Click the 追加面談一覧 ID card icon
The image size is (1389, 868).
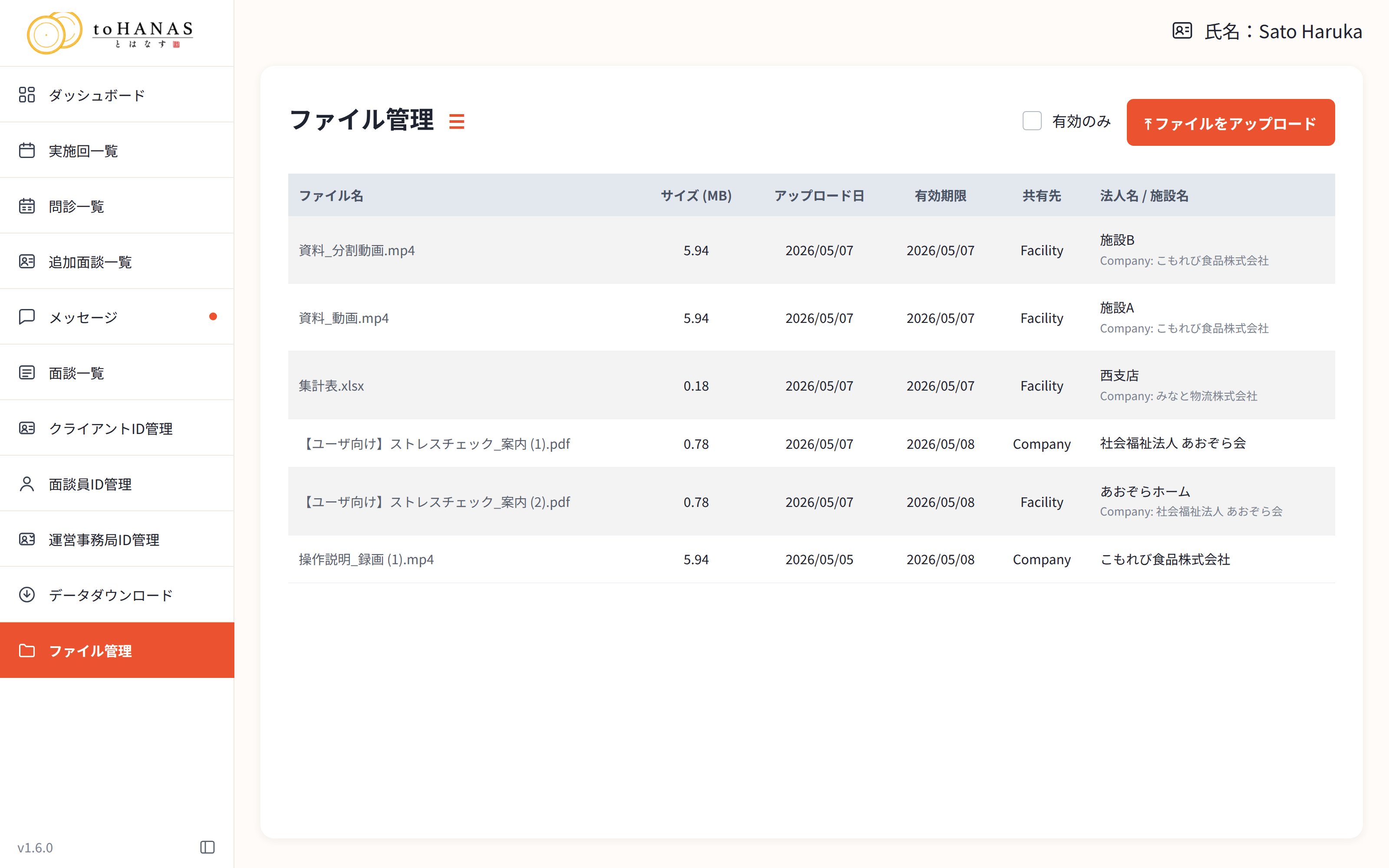(x=27, y=262)
